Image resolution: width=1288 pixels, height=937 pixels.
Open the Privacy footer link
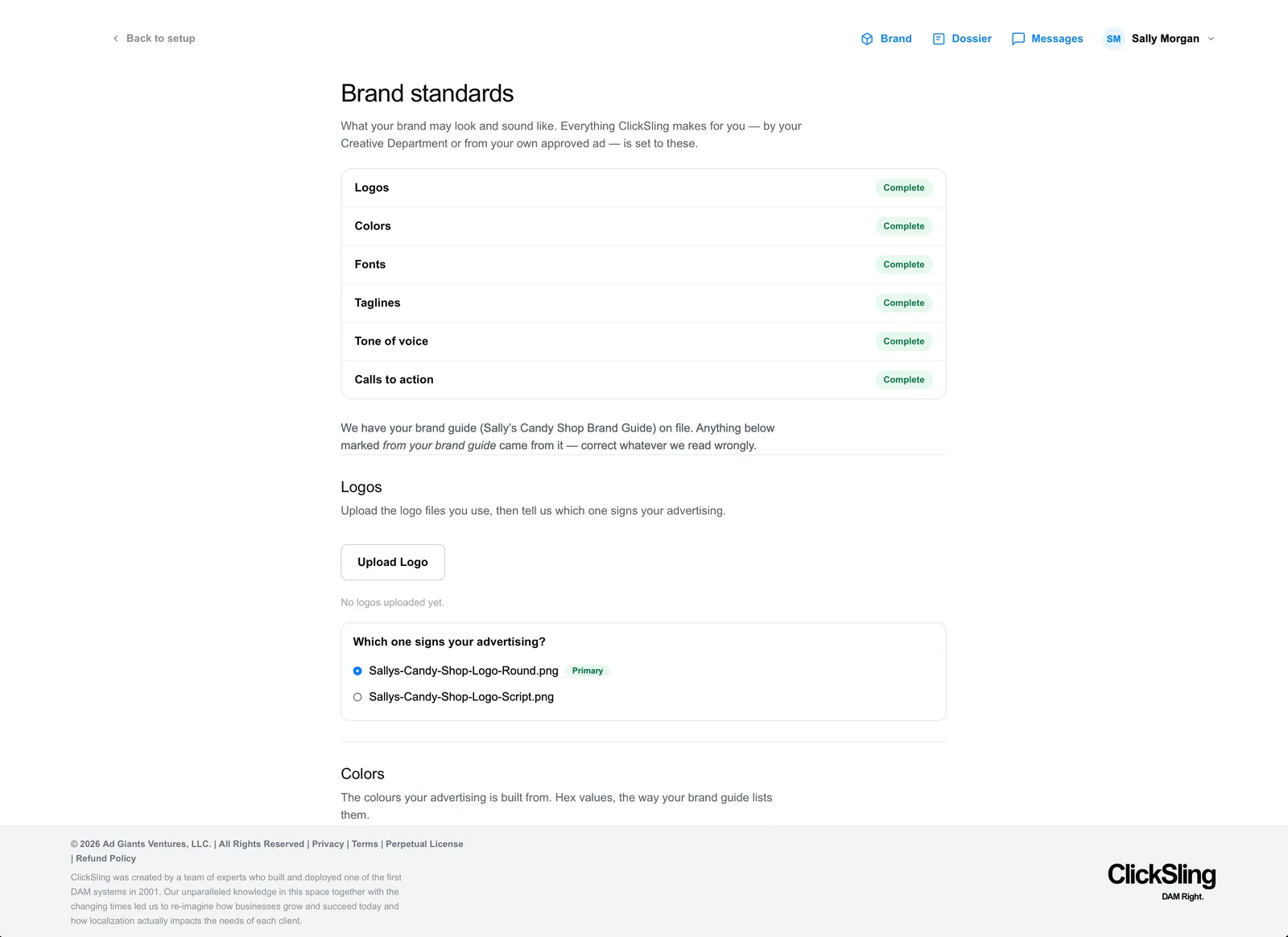(328, 844)
